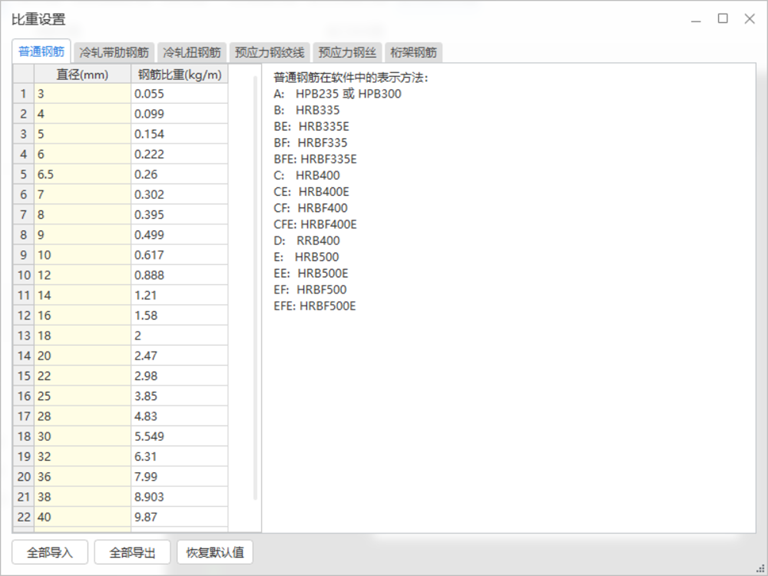This screenshot has width=768, height=576.
Task: Go to the 预应力钢丝 tab
Action: [x=346, y=52]
